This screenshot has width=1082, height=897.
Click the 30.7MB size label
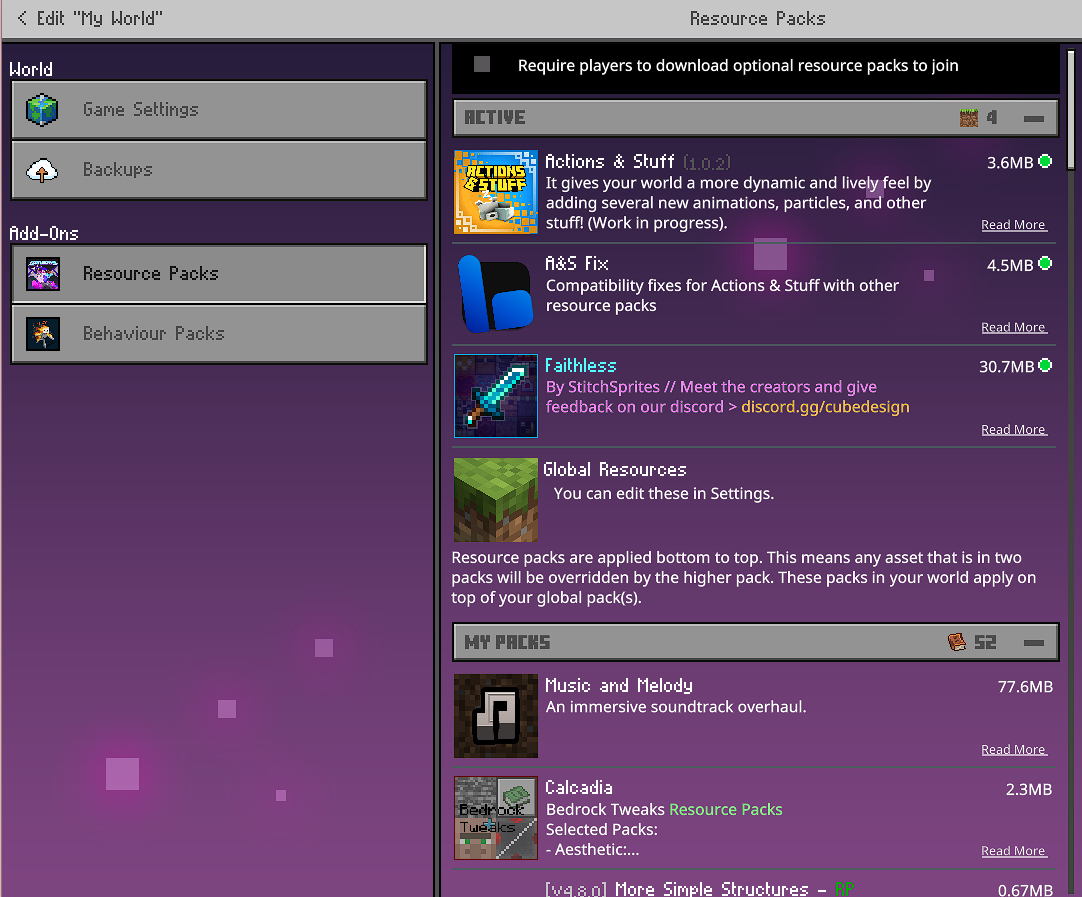pos(1006,367)
